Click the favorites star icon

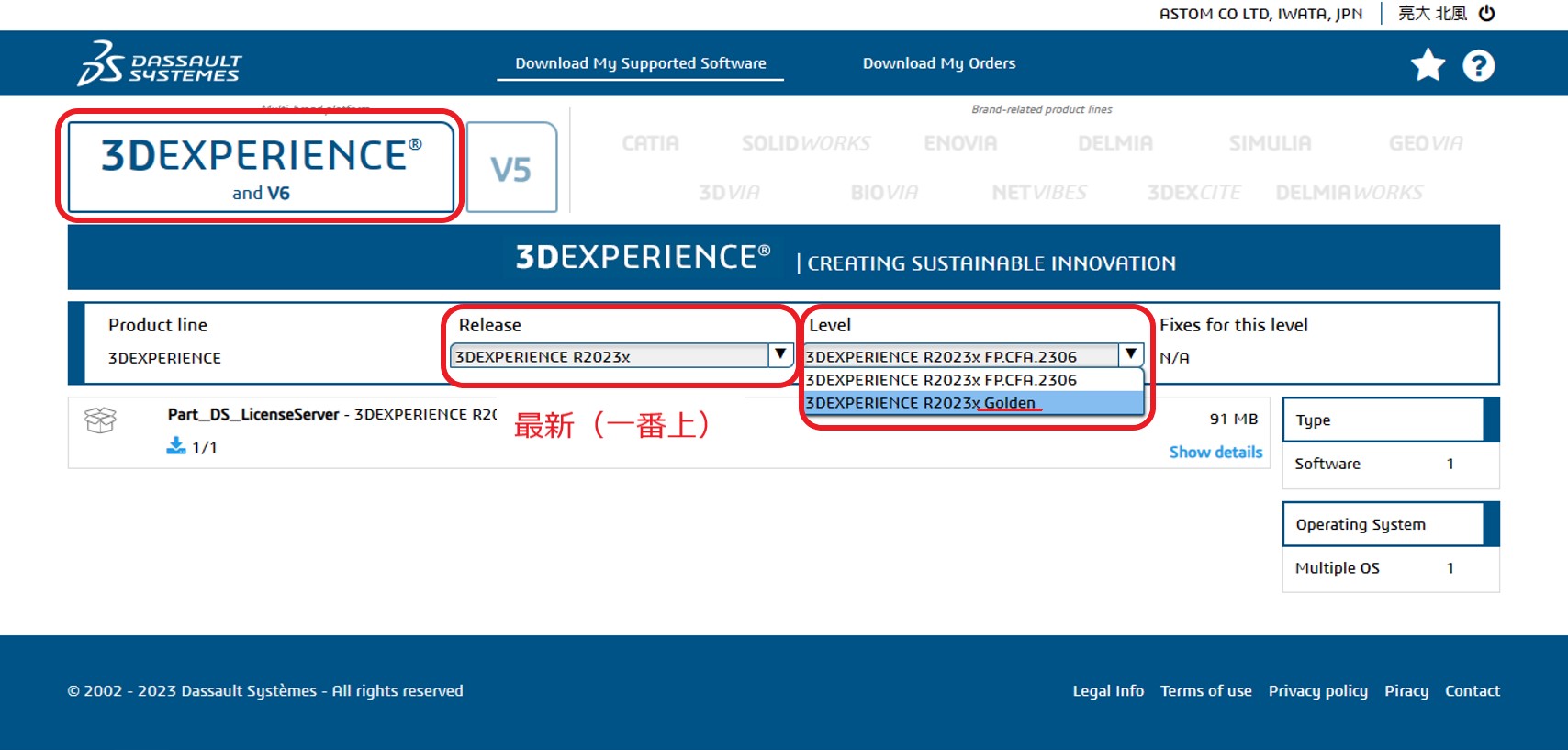tap(1428, 65)
